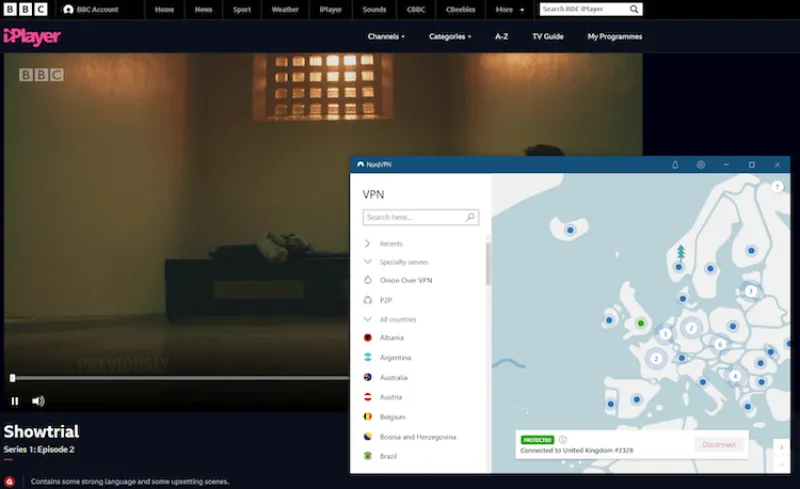Click the Disconnect button in NordVPN
Image resolution: width=800 pixels, height=489 pixels.
(719, 445)
